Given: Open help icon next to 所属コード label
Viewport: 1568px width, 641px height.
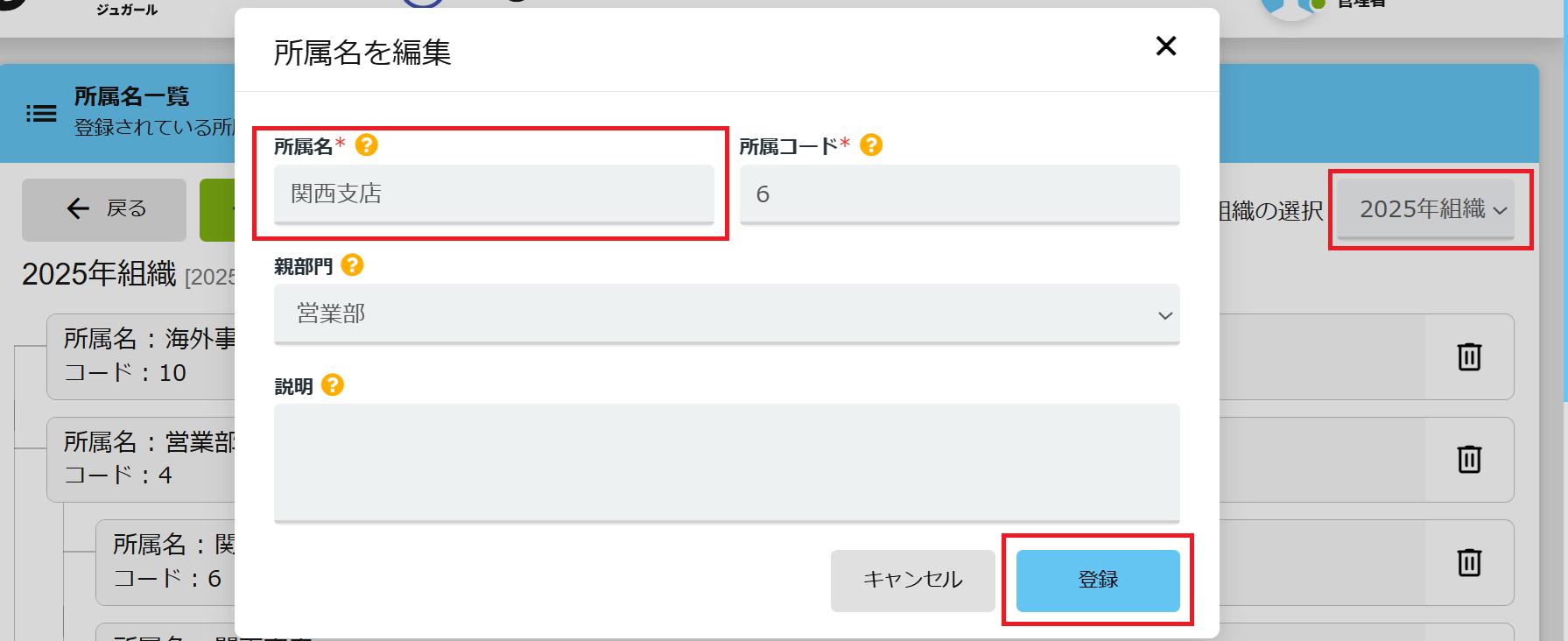Looking at the screenshot, I should [871, 144].
